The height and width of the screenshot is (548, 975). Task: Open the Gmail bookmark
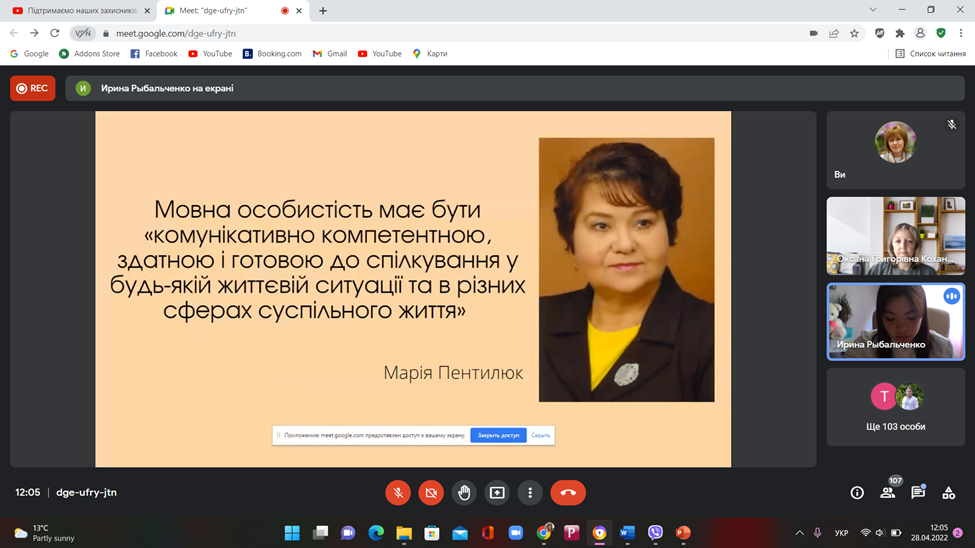pos(330,53)
